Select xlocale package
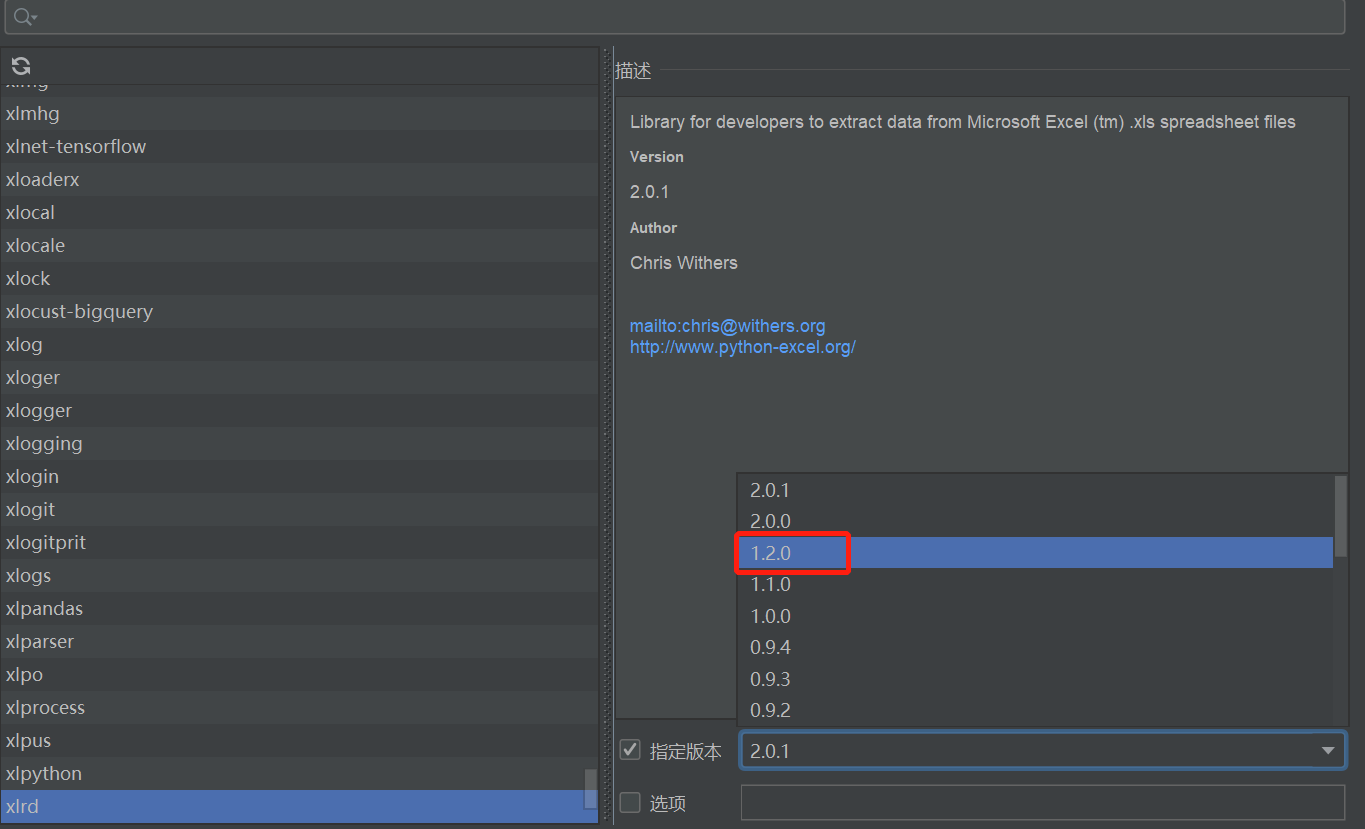 (299, 245)
